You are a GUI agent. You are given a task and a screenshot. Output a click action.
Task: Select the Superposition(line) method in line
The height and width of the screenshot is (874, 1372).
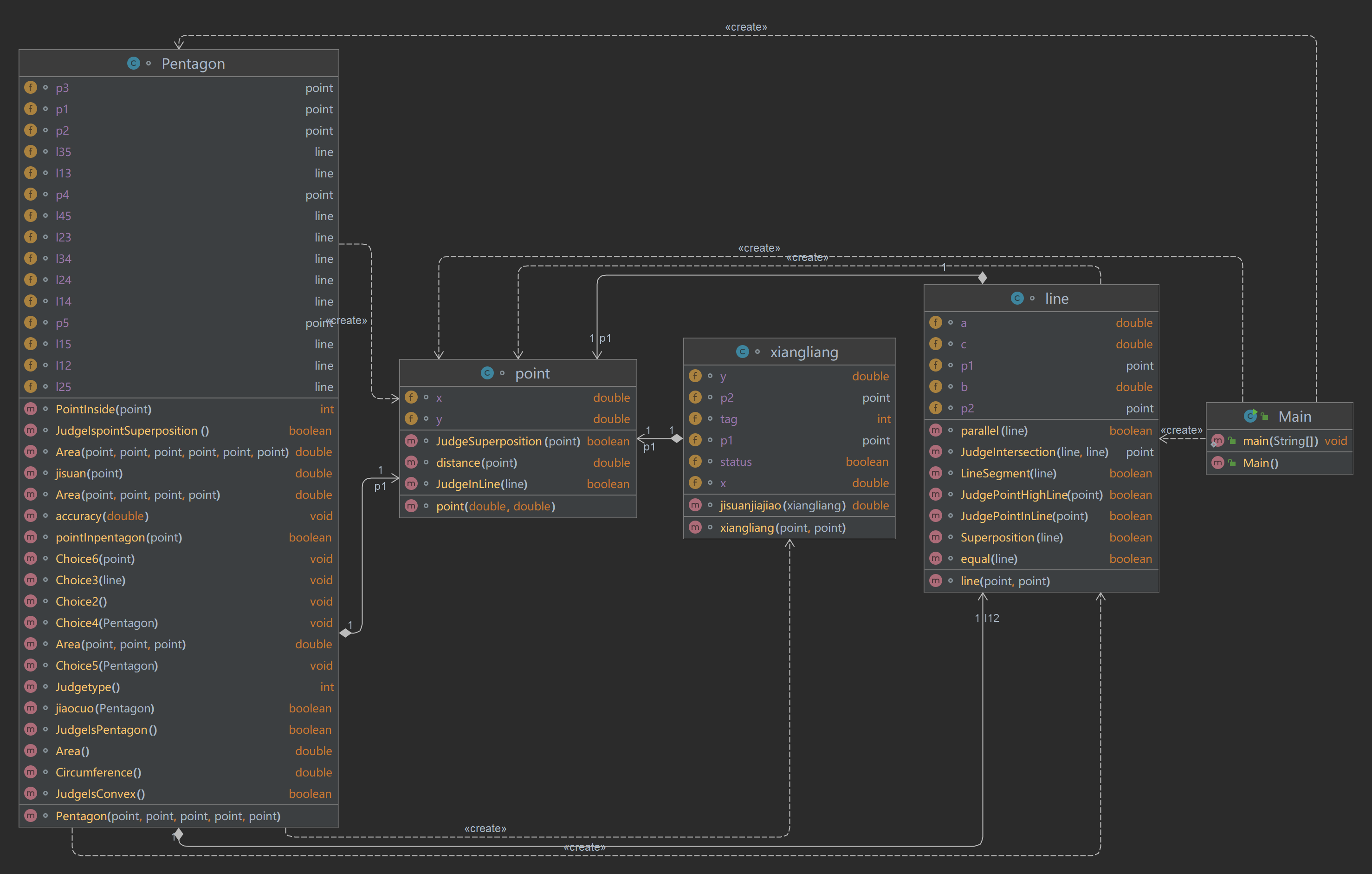click(1011, 538)
